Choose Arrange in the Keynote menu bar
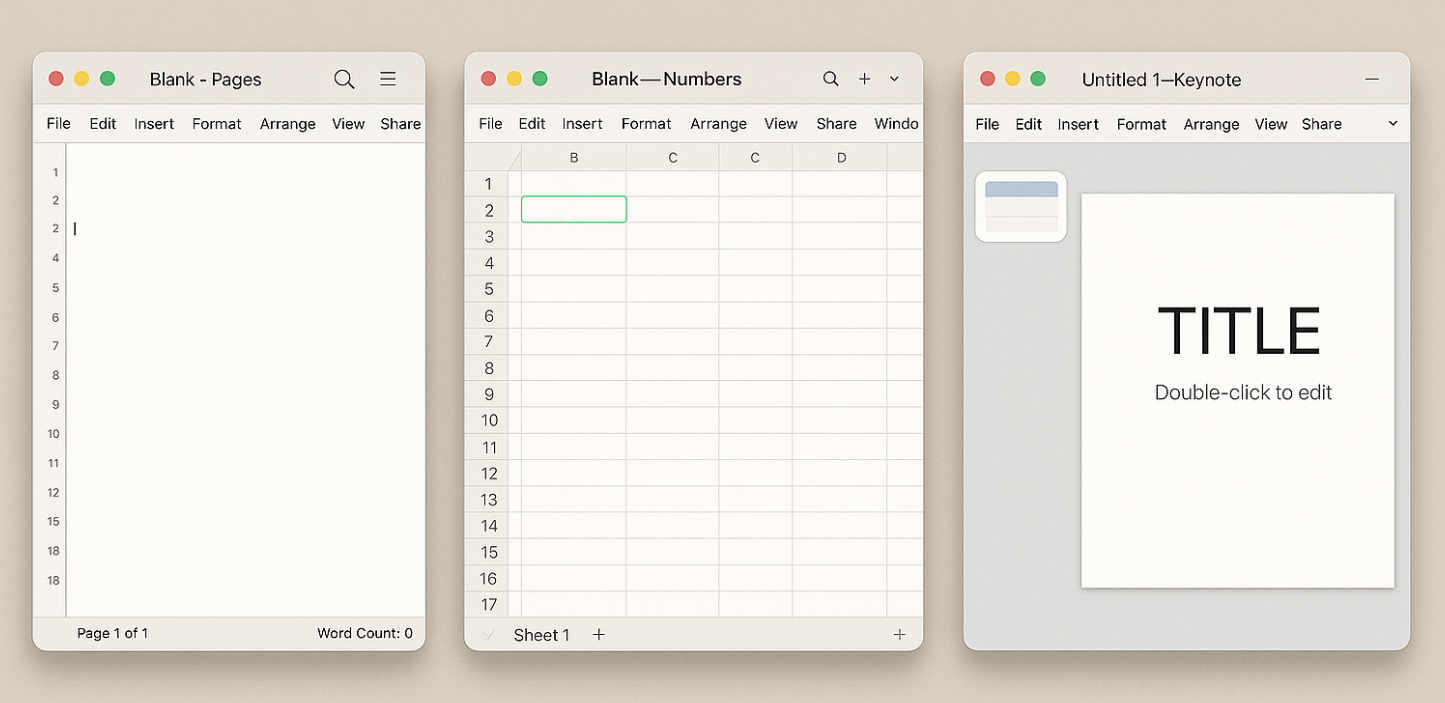 tap(1212, 124)
